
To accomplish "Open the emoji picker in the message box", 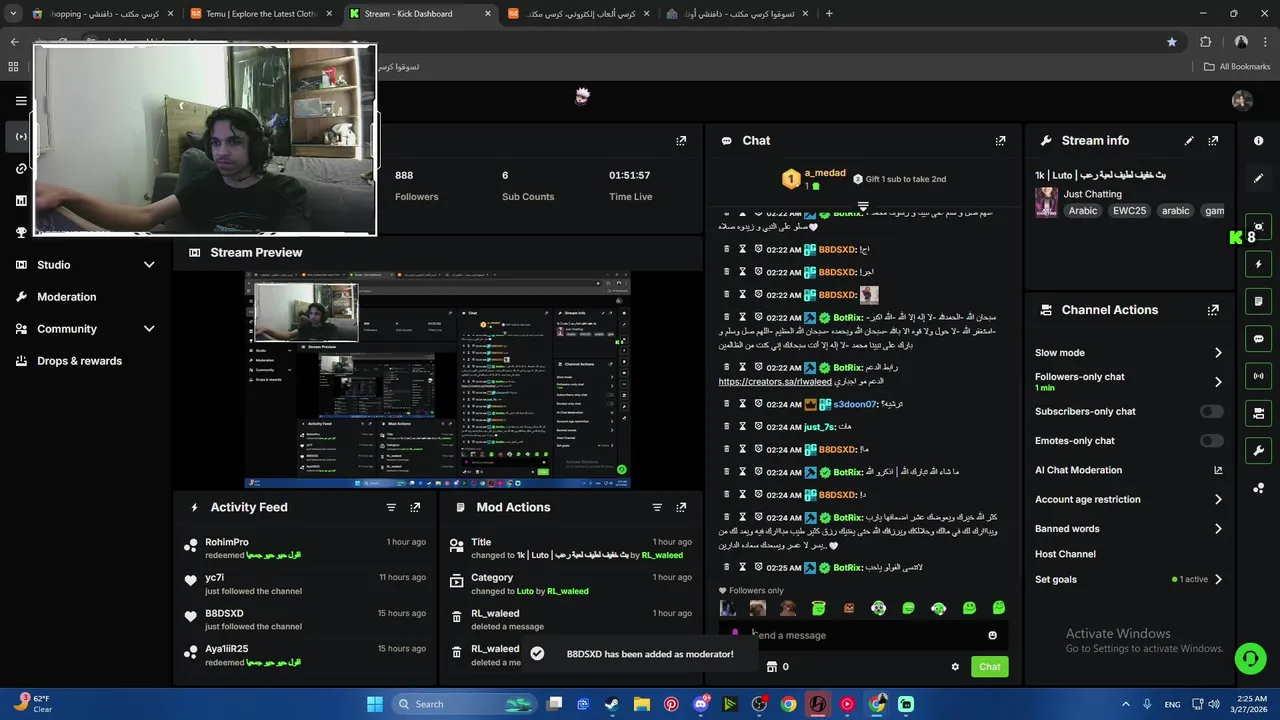I will pos(992,635).
